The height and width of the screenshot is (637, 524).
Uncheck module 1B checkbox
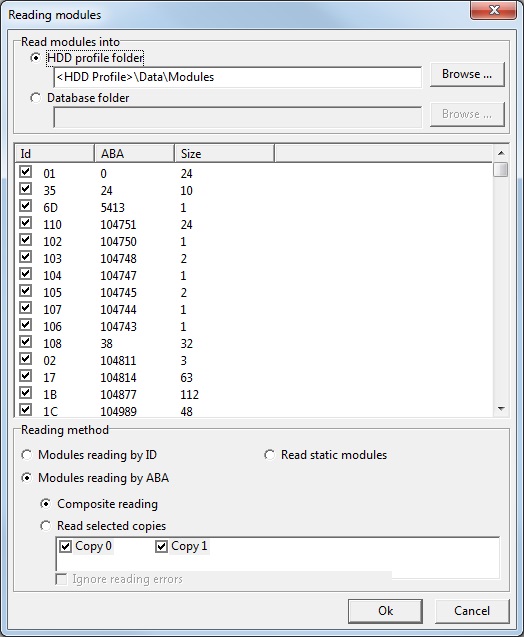click(26, 393)
